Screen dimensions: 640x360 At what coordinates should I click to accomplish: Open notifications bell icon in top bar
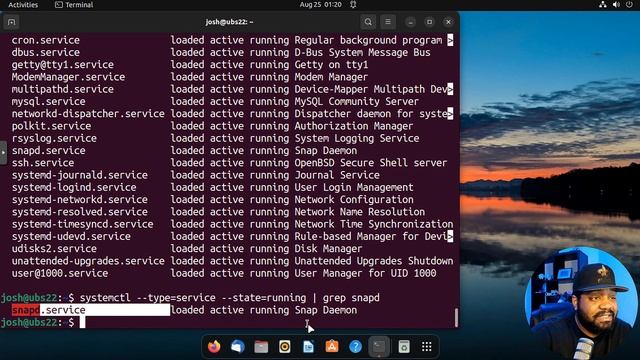coord(353,4)
